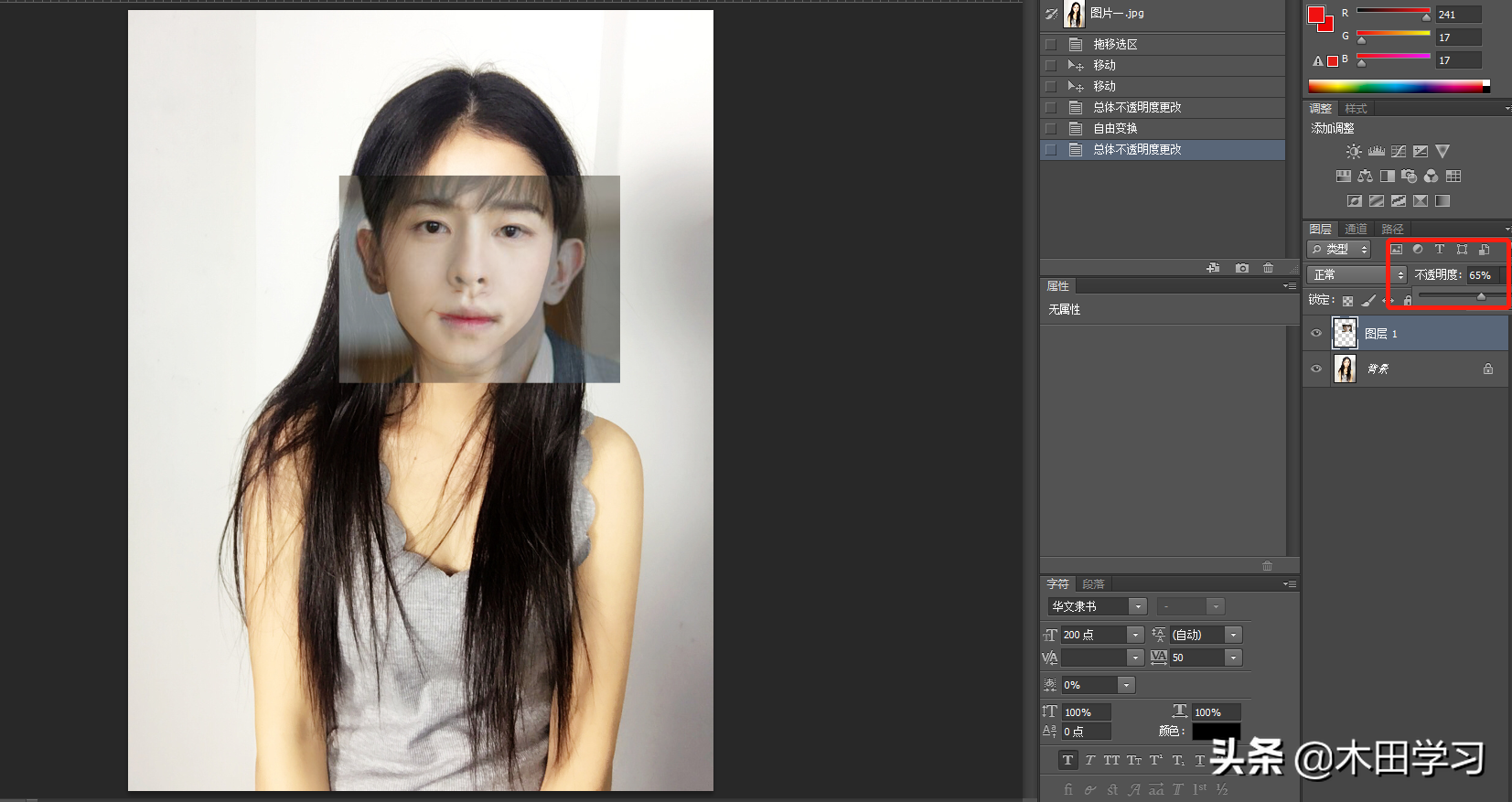Image resolution: width=1512 pixels, height=802 pixels.
Task: Filter layers by type layers (T icon)
Action: click(x=1439, y=249)
